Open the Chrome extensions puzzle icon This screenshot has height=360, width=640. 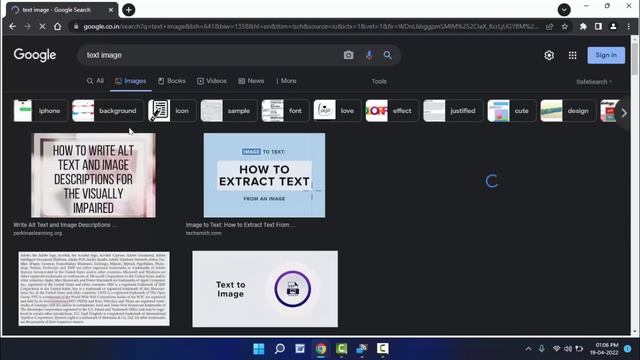583,27
